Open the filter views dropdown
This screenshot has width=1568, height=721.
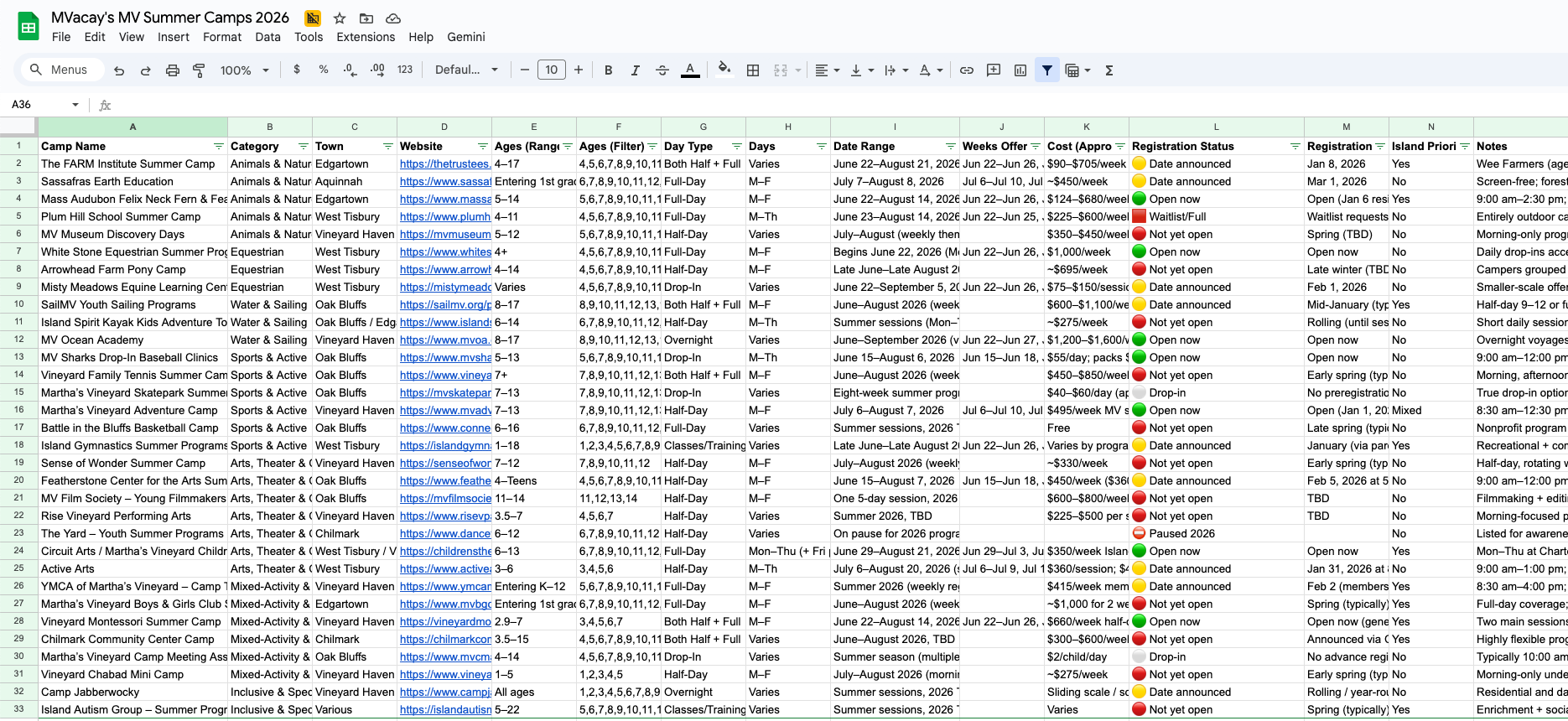[1077, 70]
